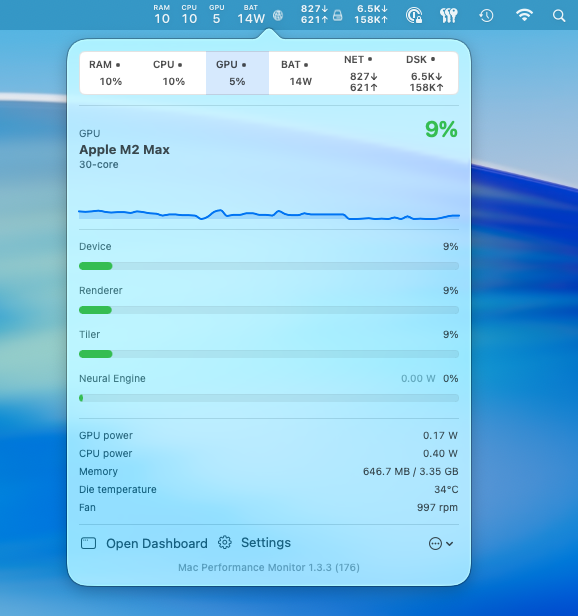Viewport: 578px width, 616px height.
Task: Click the Neural Engine usage bar
Action: [x=269, y=398]
